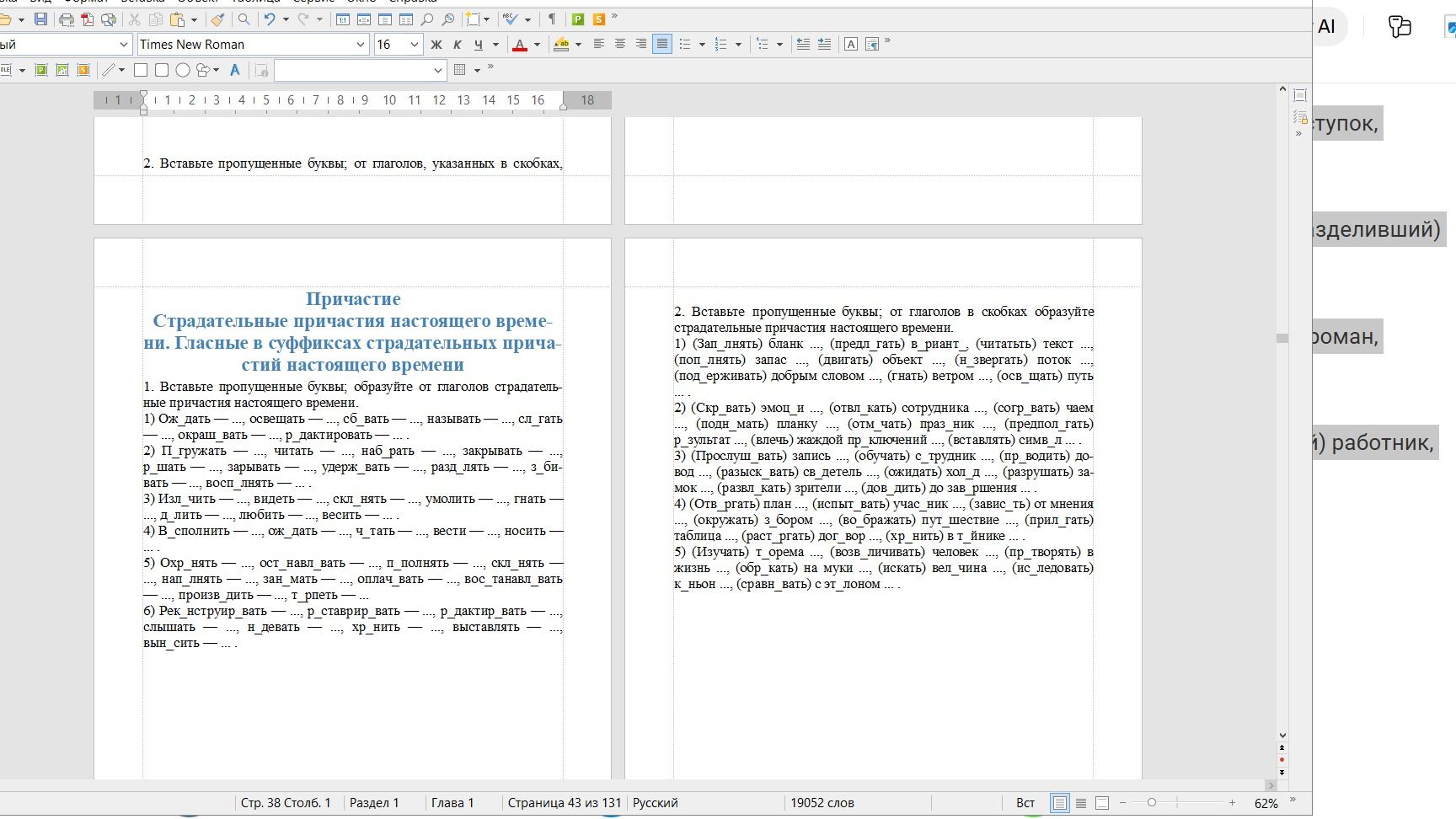Activate the clone formatting paintbrush
Image resolution: width=1456 pixels, height=819 pixels.
pyautogui.click(x=217, y=19)
